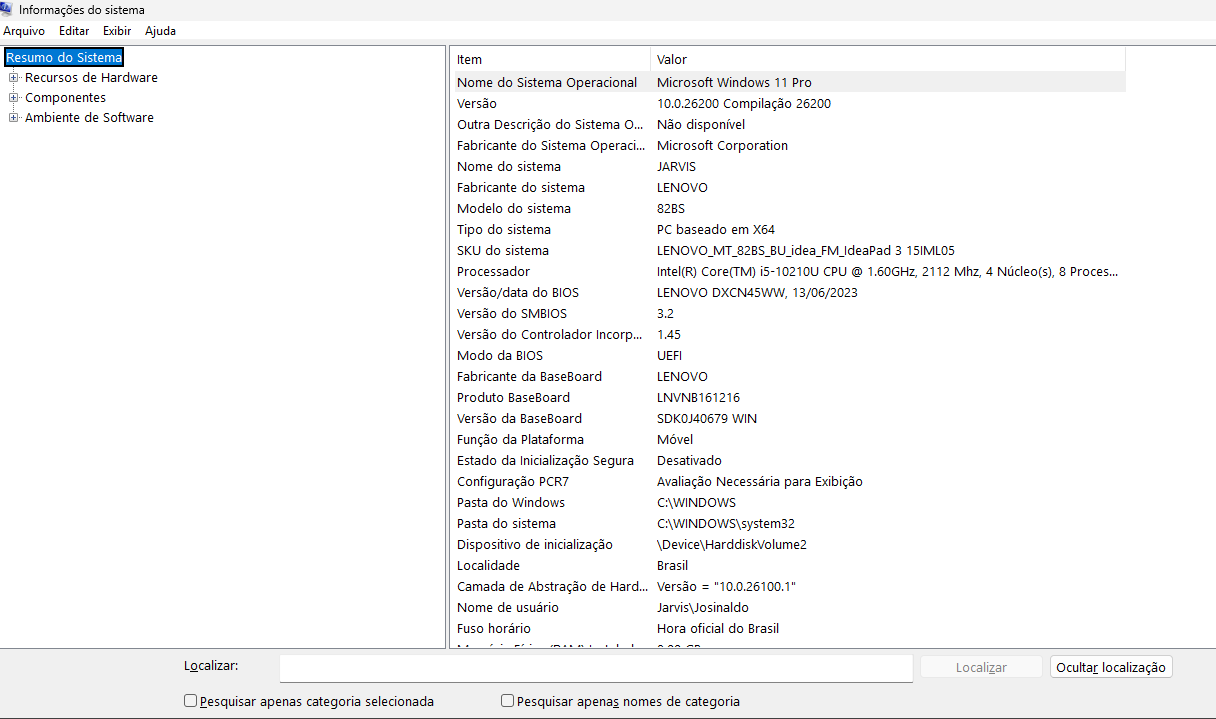Click the LNVNB161216 value
The height and width of the screenshot is (719, 1216).
[x=698, y=398]
